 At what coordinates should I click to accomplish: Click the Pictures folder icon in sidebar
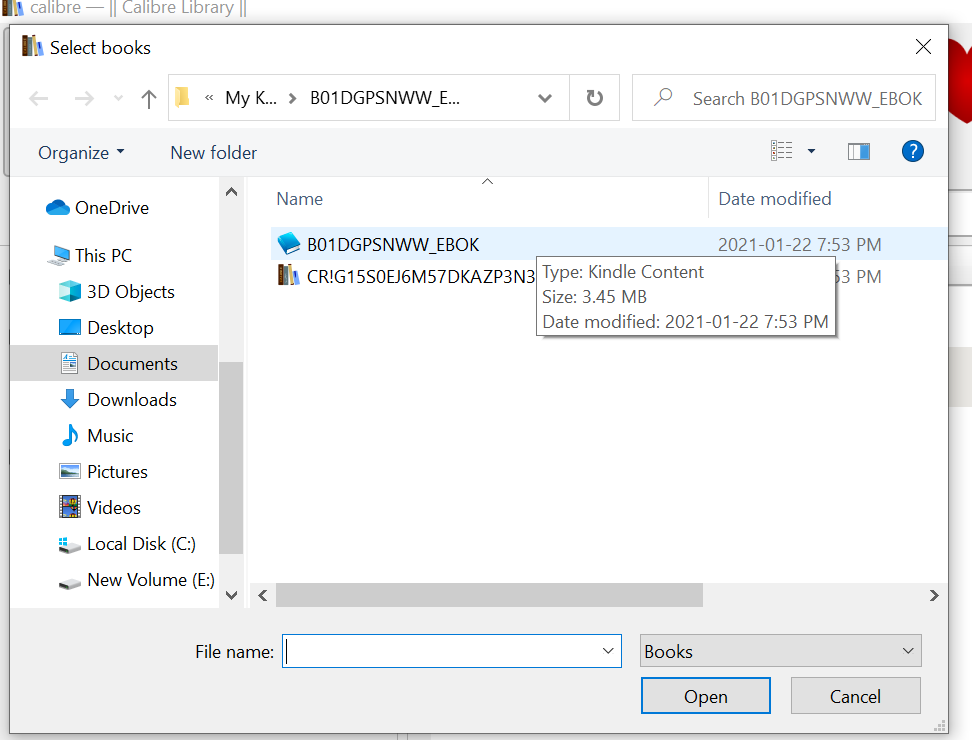pos(69,471)
